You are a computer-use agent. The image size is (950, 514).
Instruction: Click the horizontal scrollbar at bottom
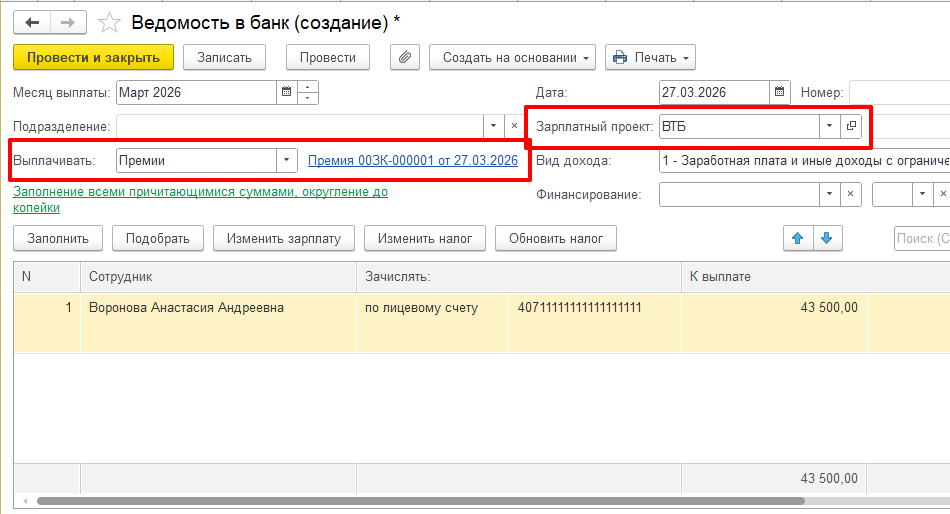pos(420,500)
